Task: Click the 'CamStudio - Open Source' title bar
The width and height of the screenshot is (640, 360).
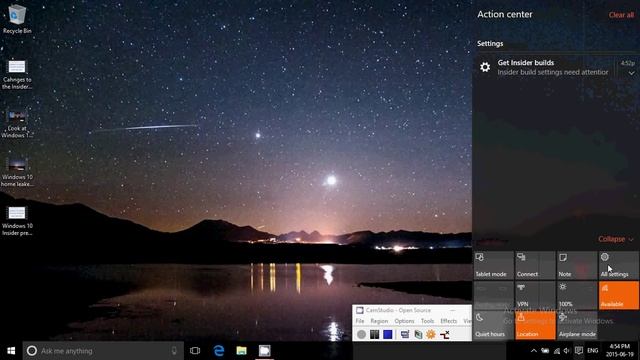Action: pyautogui.click(x=412, y=310)
